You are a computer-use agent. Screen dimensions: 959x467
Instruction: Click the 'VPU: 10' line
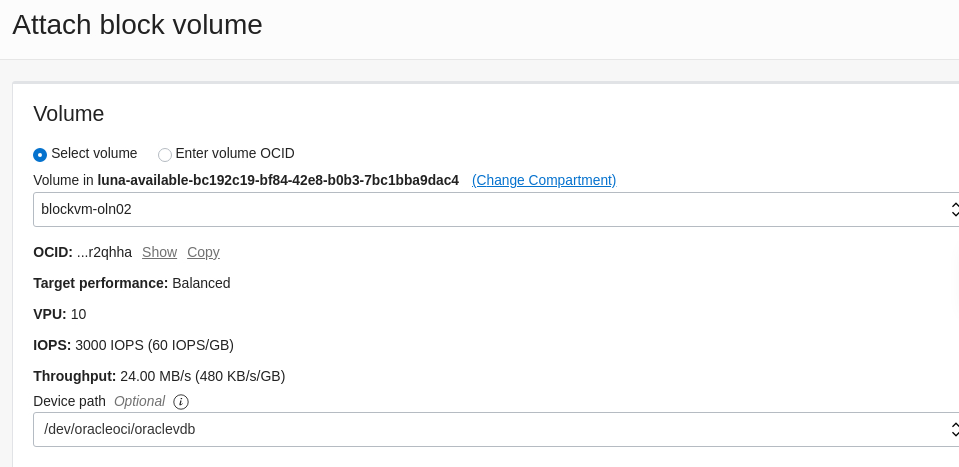[59, 314]
